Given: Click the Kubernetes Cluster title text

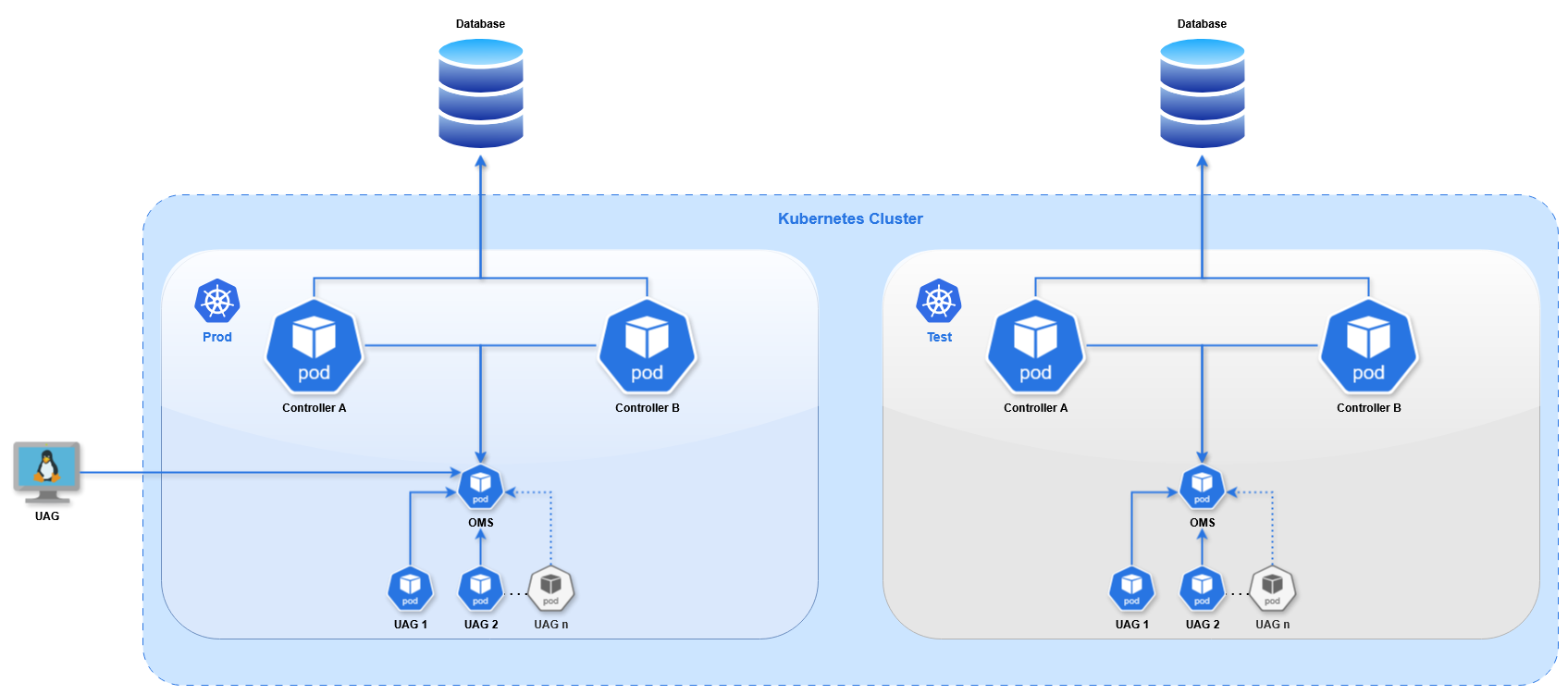Looking at the screenshot, I should point(850,219).
